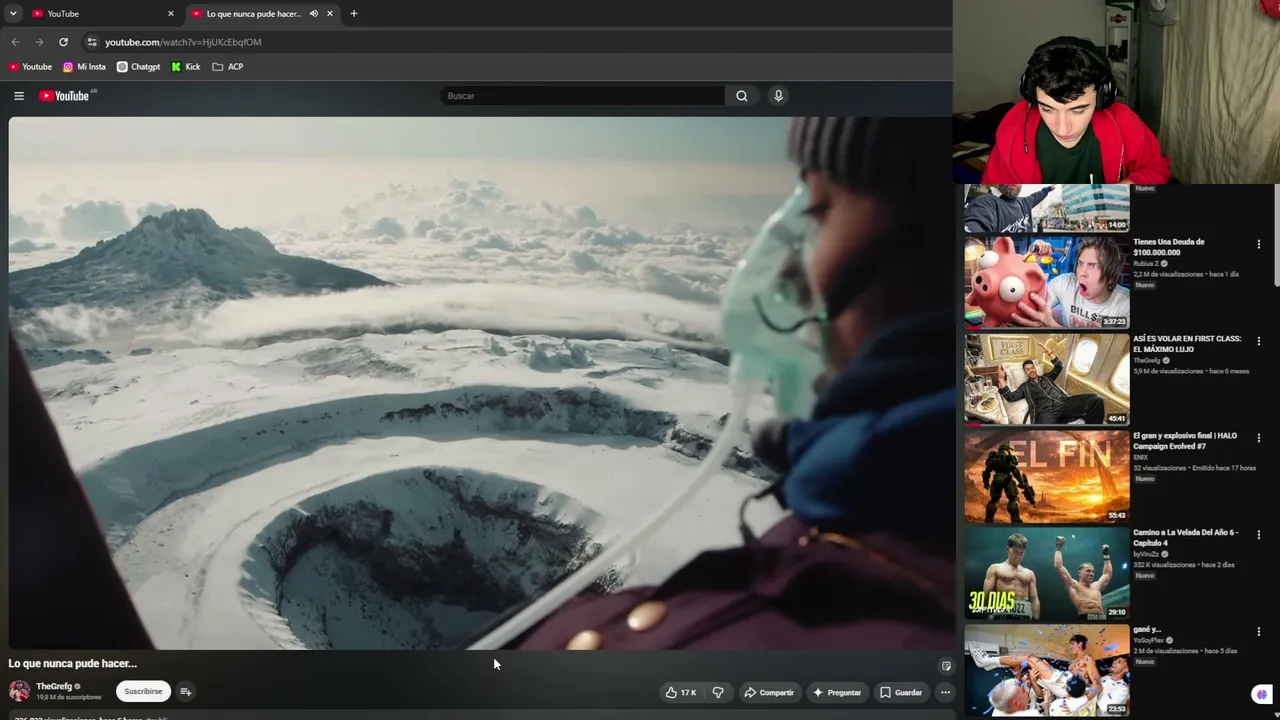Screen dimensions: 1280x720
Task: Click the Buscar search input field
Action: tap(583, 96)
